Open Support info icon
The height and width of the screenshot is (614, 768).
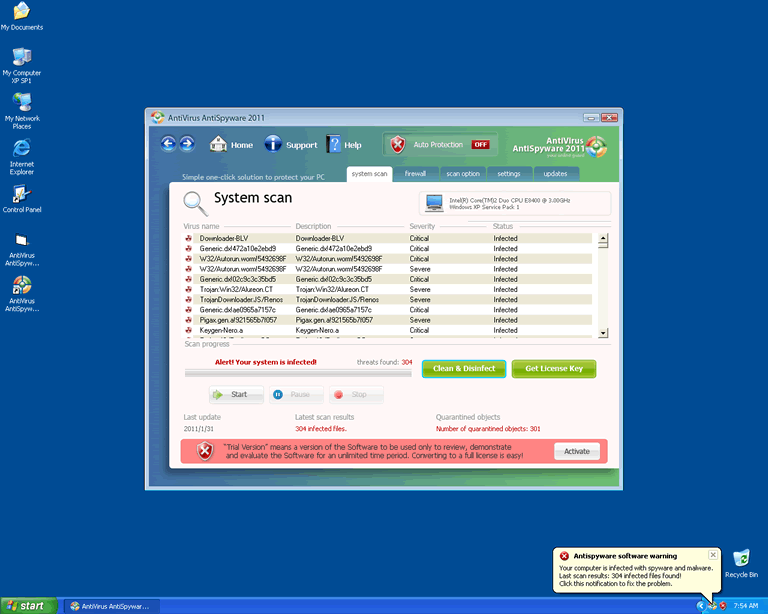click(x=272, y=145)
